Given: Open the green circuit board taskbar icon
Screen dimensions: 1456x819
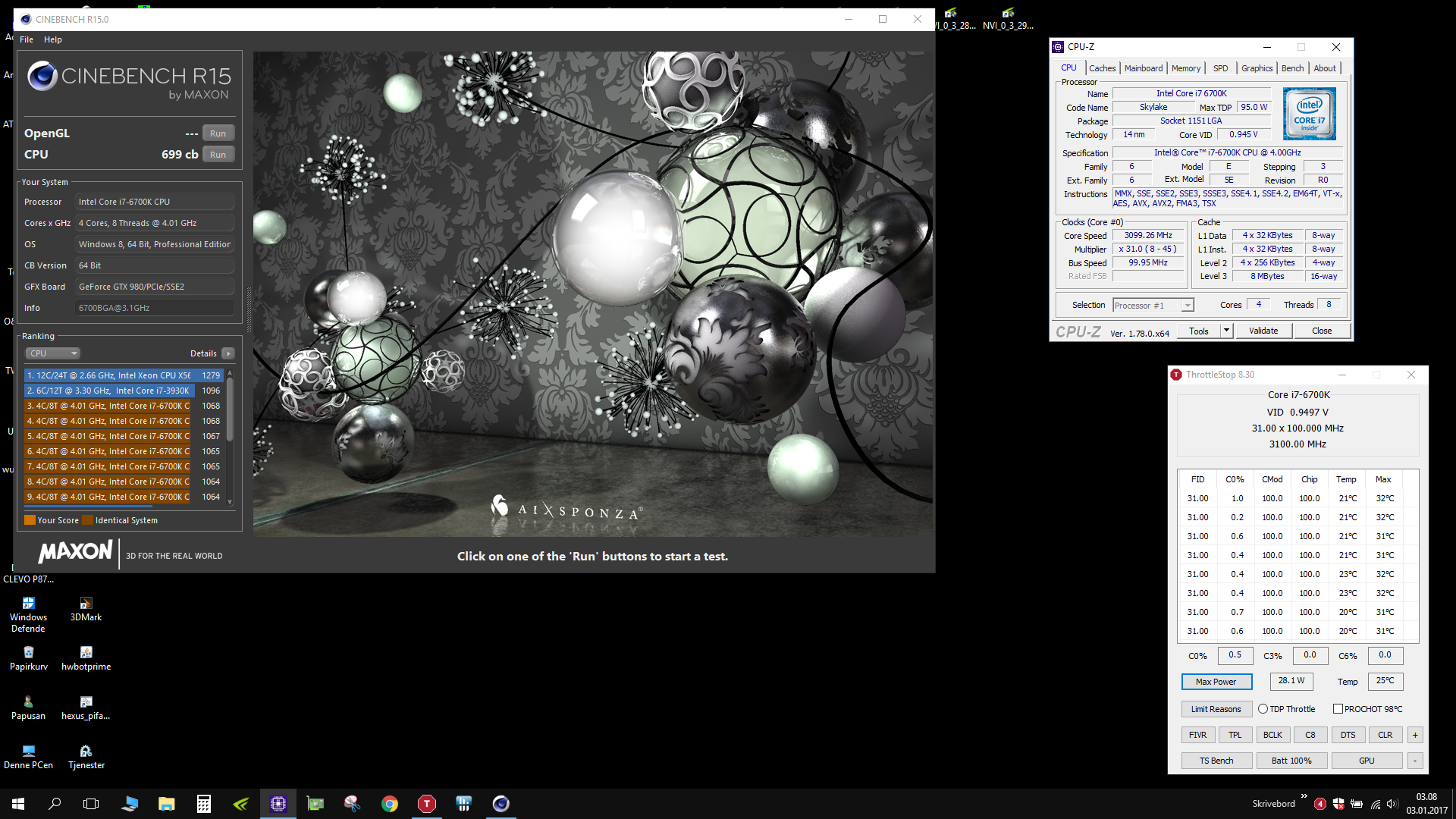Looking at the screenshot, I should 315,804.
